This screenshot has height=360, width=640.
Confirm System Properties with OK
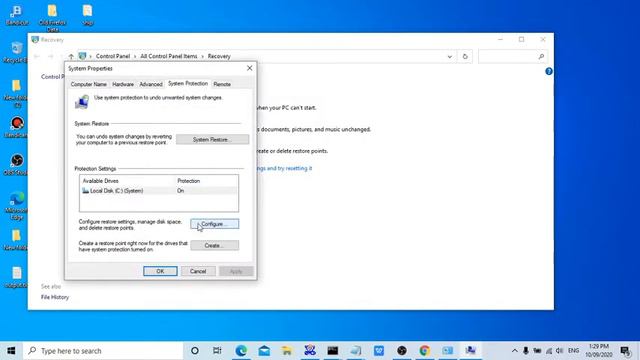(x=160, y=271)
